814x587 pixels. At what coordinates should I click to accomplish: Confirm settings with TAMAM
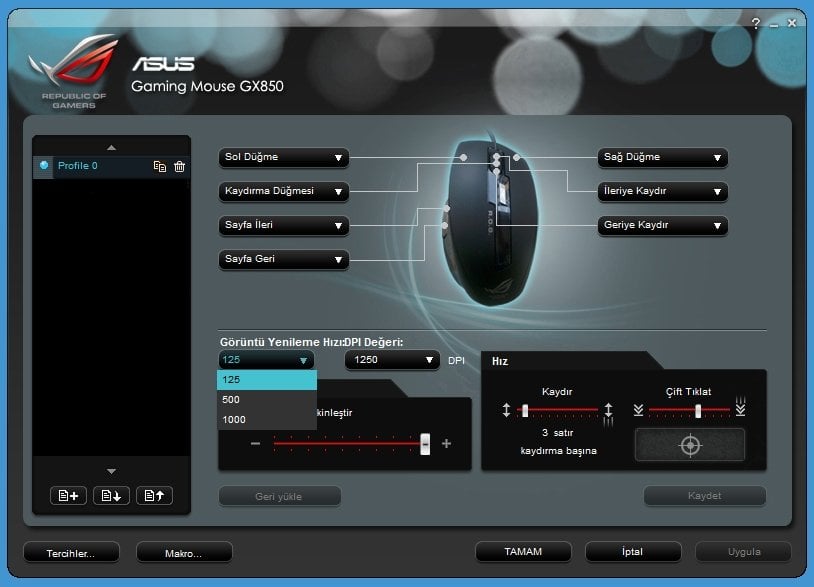(523, 551)
